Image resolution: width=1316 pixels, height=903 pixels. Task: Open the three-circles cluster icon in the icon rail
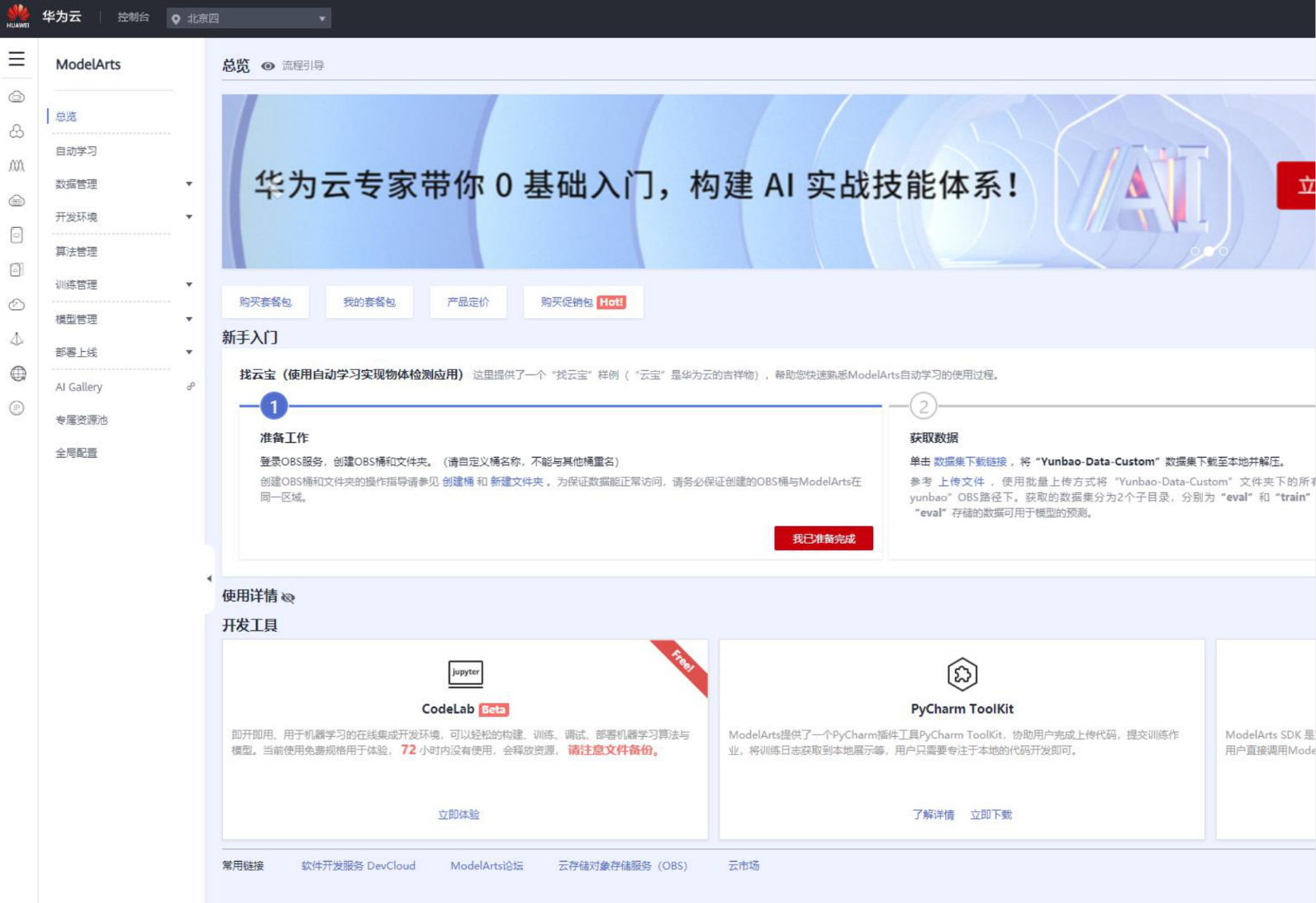pyautogui.click(x=17, y=131)
